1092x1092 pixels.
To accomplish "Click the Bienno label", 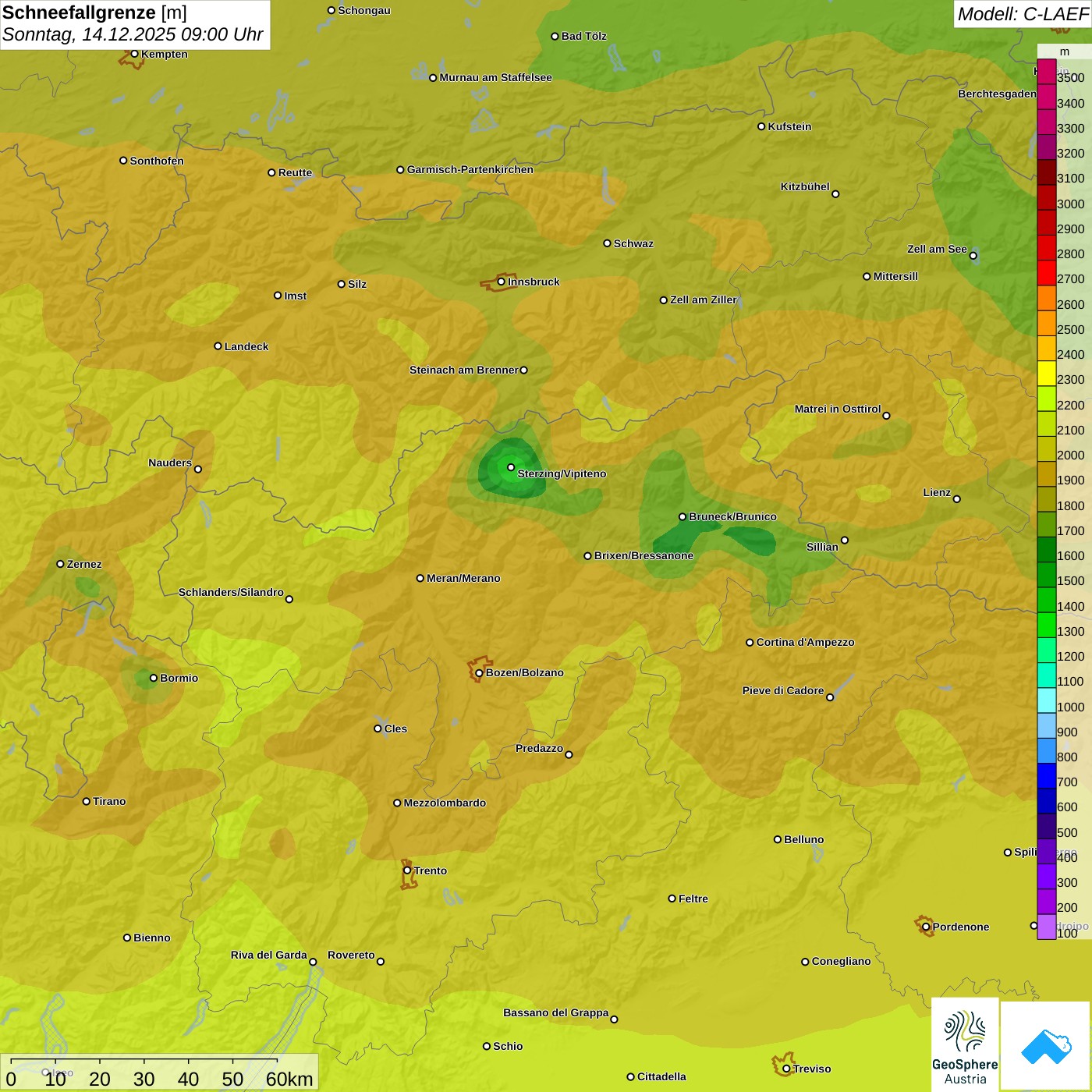I will point(151,938).
